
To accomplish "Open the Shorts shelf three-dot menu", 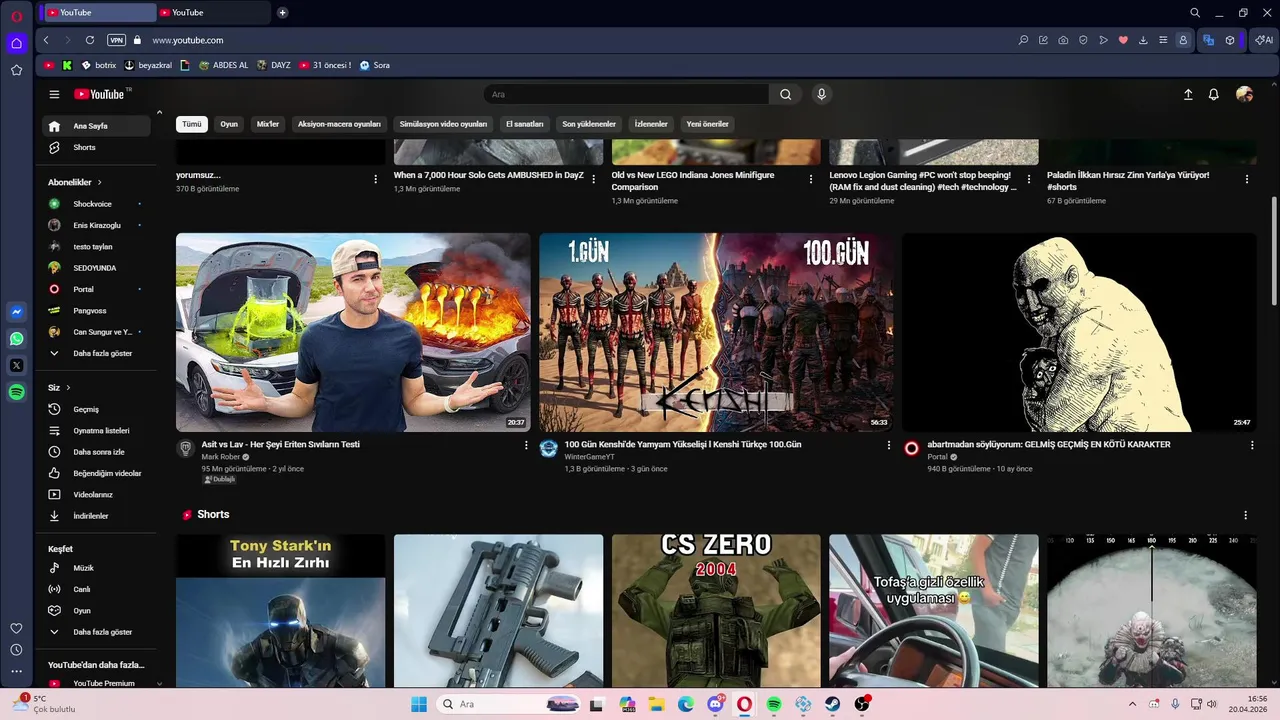I will (1245, 515).
